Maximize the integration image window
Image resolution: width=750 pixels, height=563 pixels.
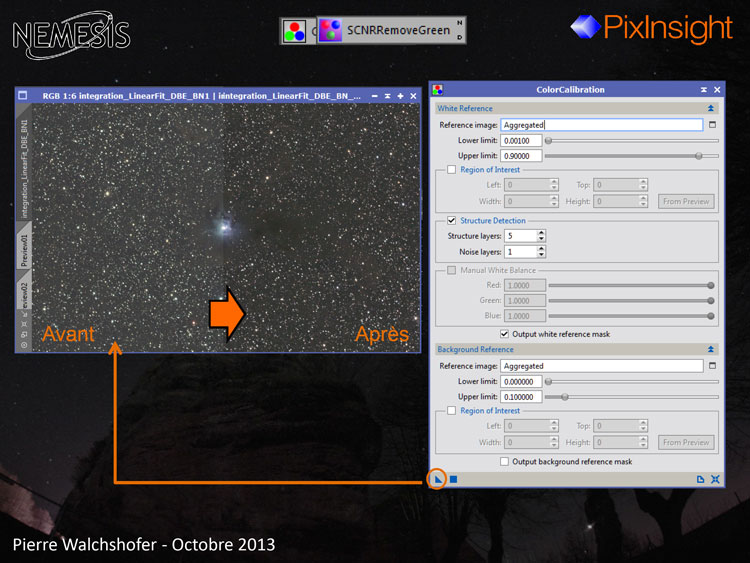[x=400, y=96]
